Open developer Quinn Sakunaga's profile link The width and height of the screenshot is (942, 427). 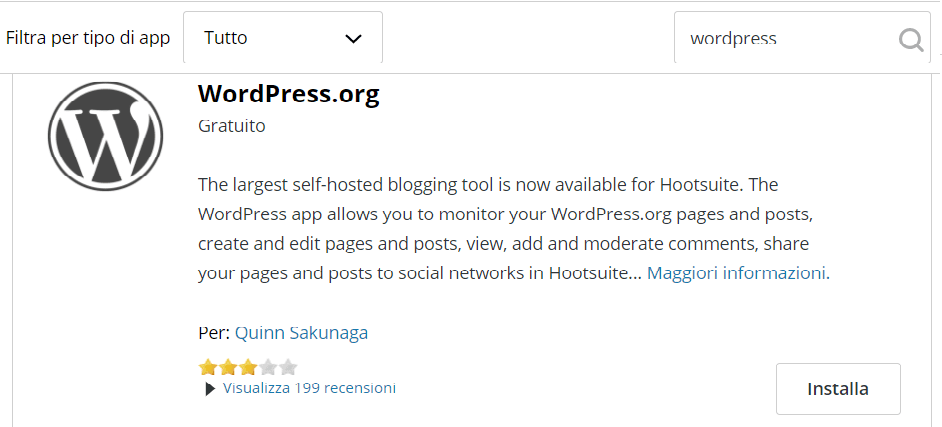click(302, 333)
